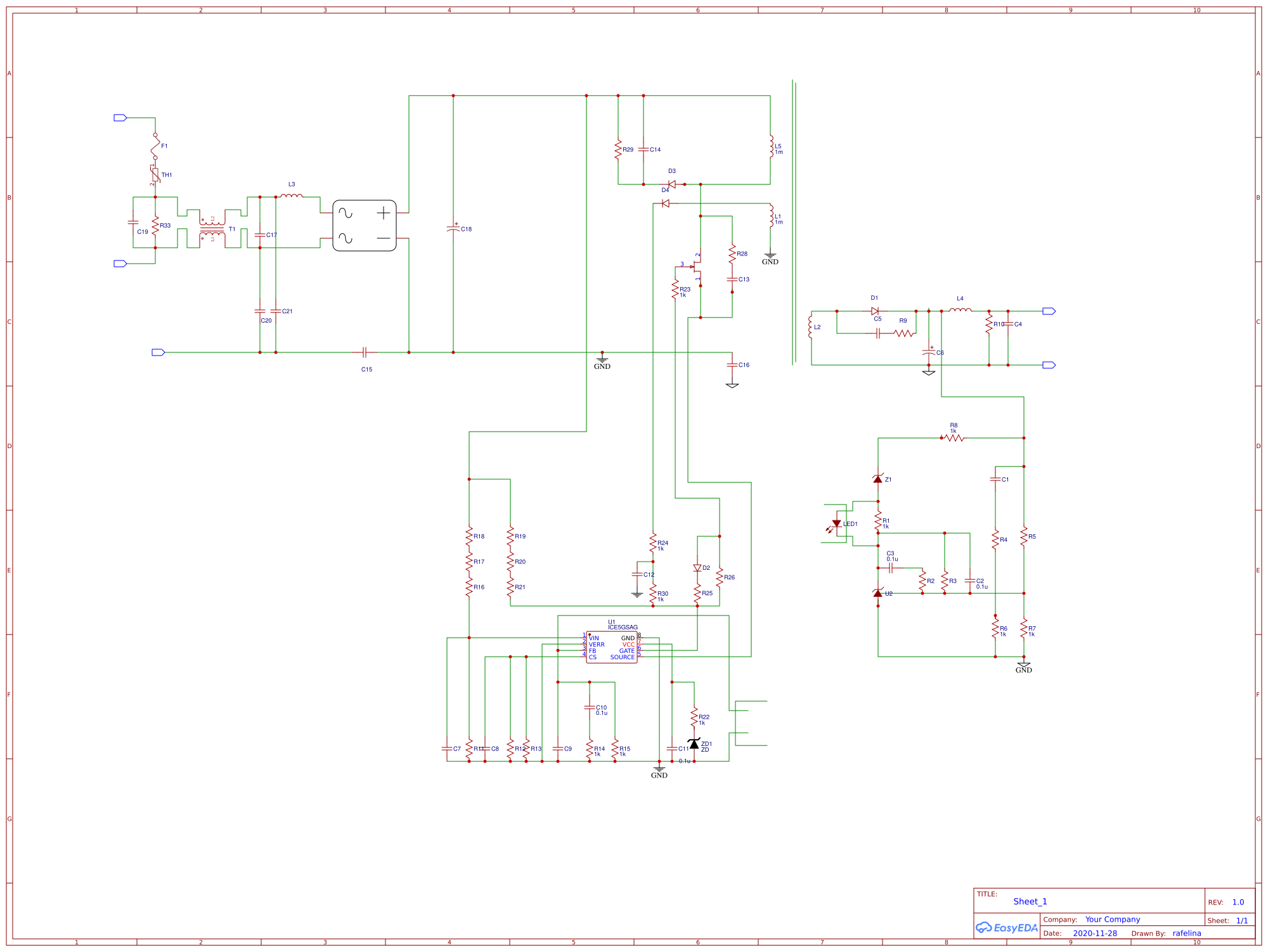Click the fuse F1 symbol
The height and width of the screenshot is (952, 1268).
(x=154, y=146)
